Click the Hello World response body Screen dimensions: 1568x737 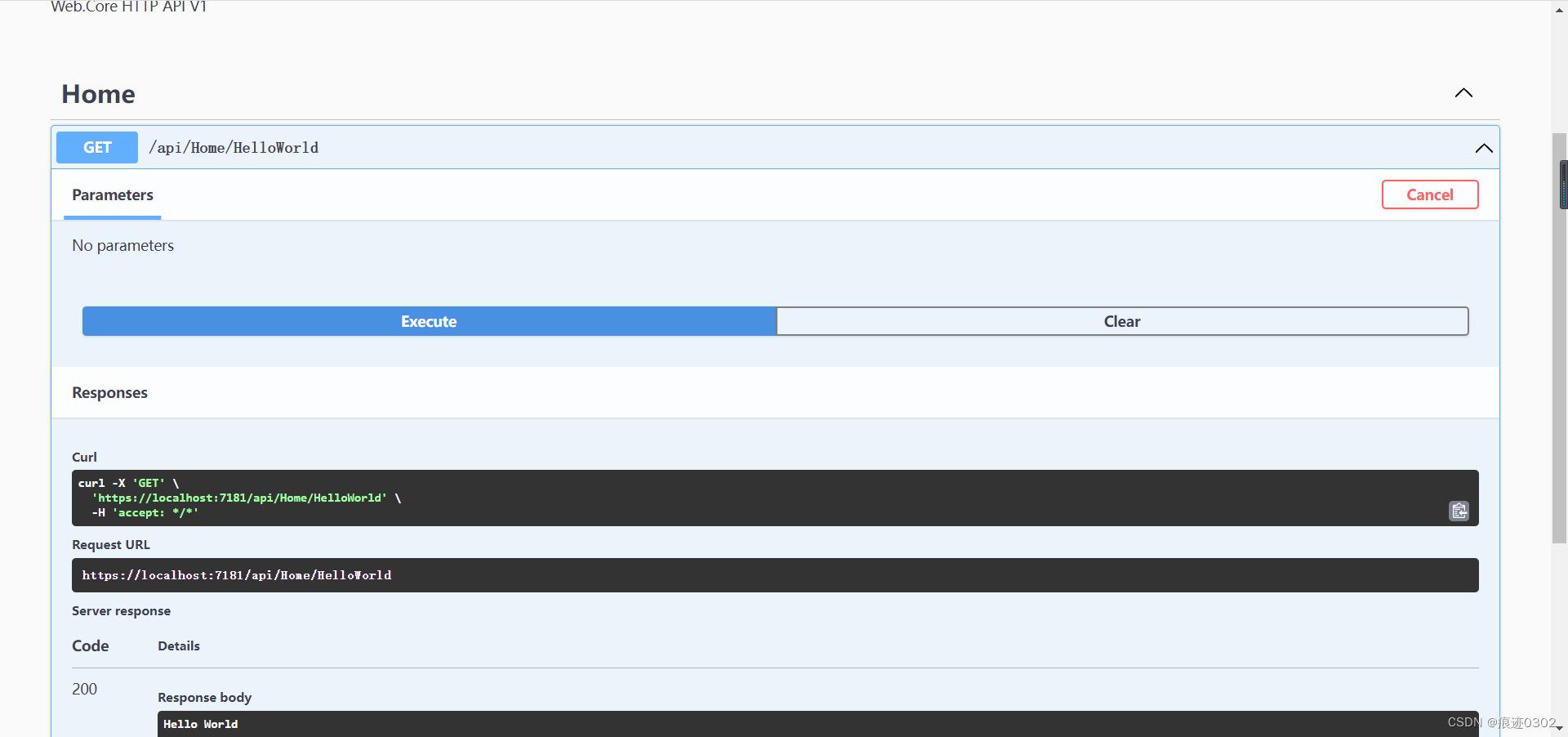pyautogui.click(x=200, y=724)
